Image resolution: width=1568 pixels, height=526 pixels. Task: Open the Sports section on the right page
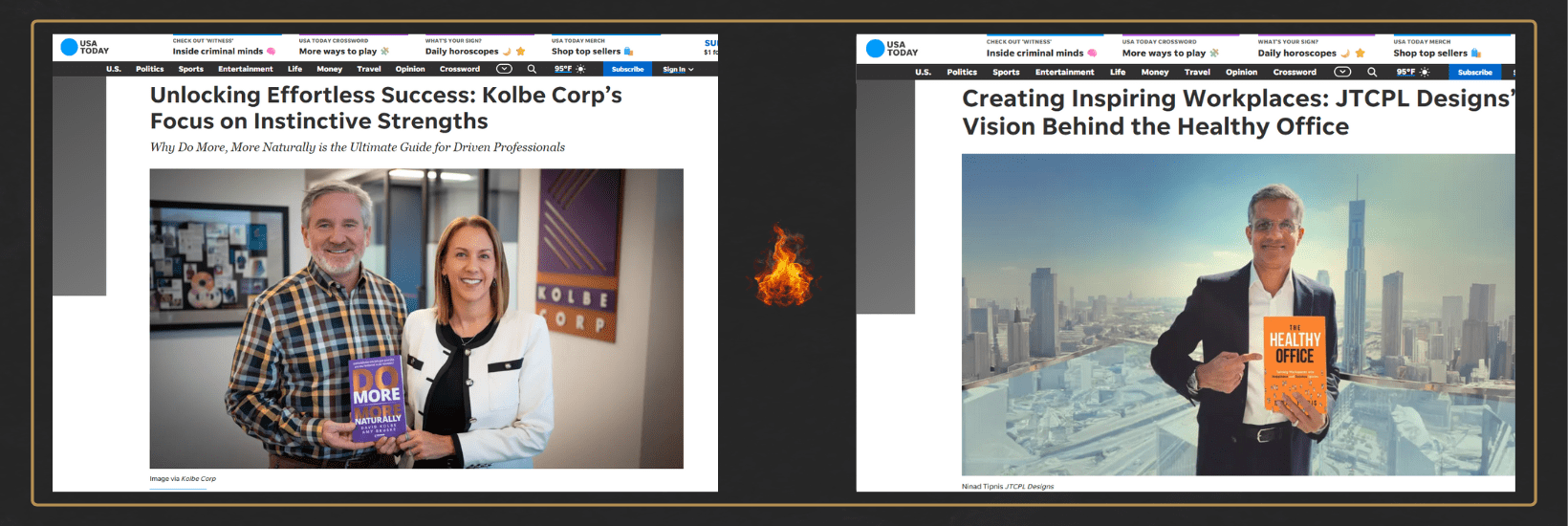[1006, 72]
